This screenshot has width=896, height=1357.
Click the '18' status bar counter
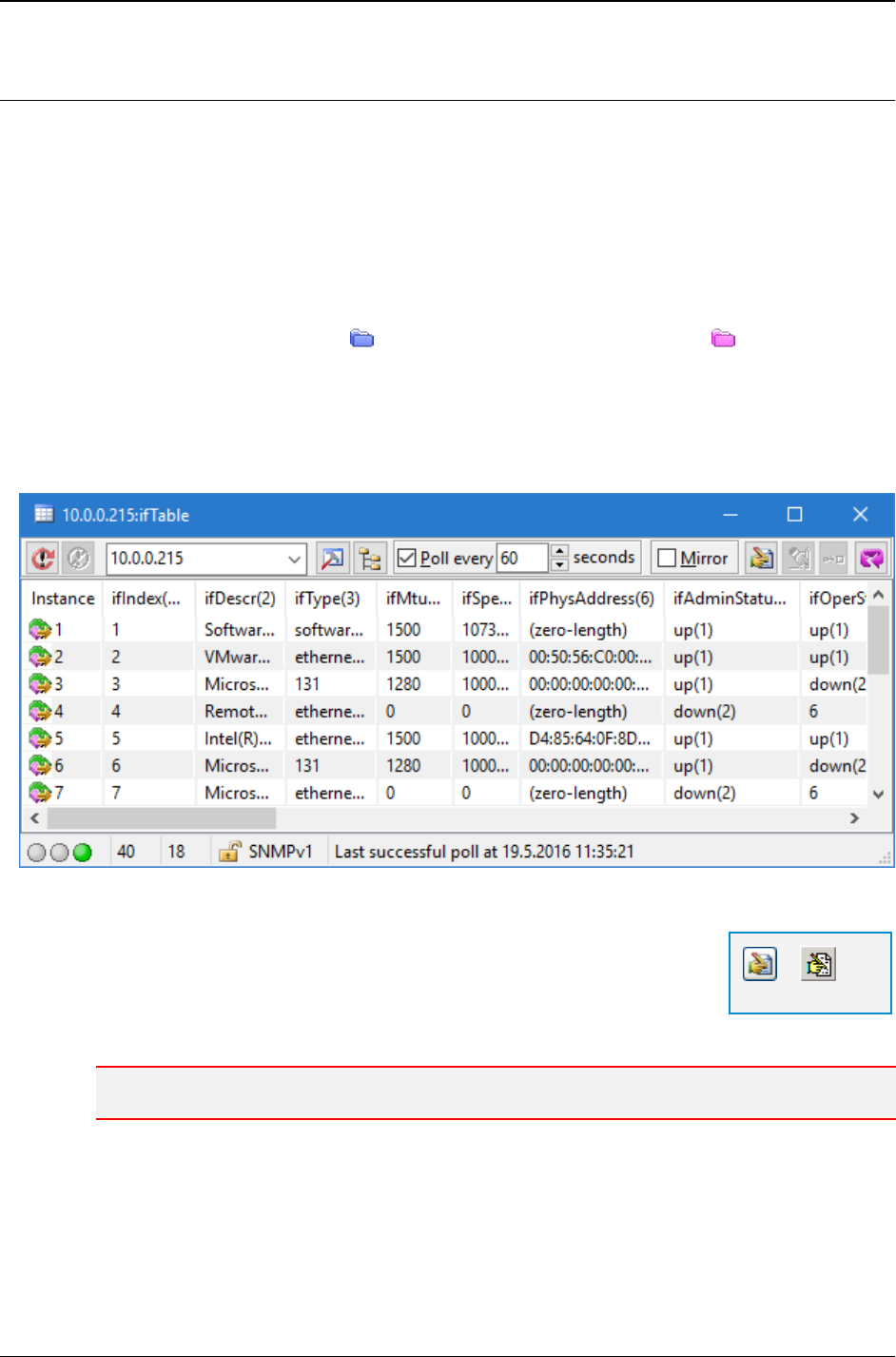176,852
